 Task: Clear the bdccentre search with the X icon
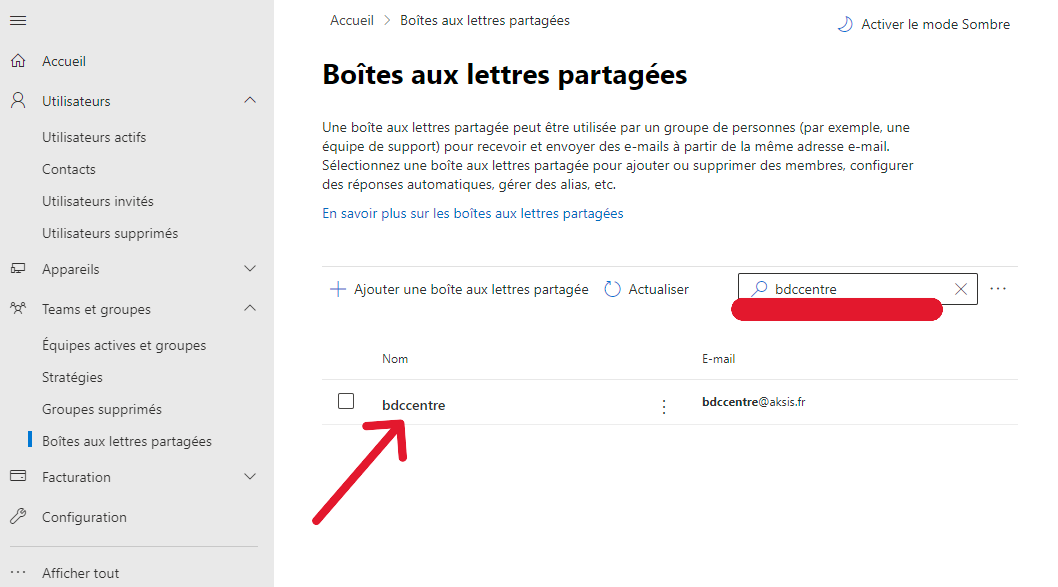pyautogui.click(x=961, y=289)
